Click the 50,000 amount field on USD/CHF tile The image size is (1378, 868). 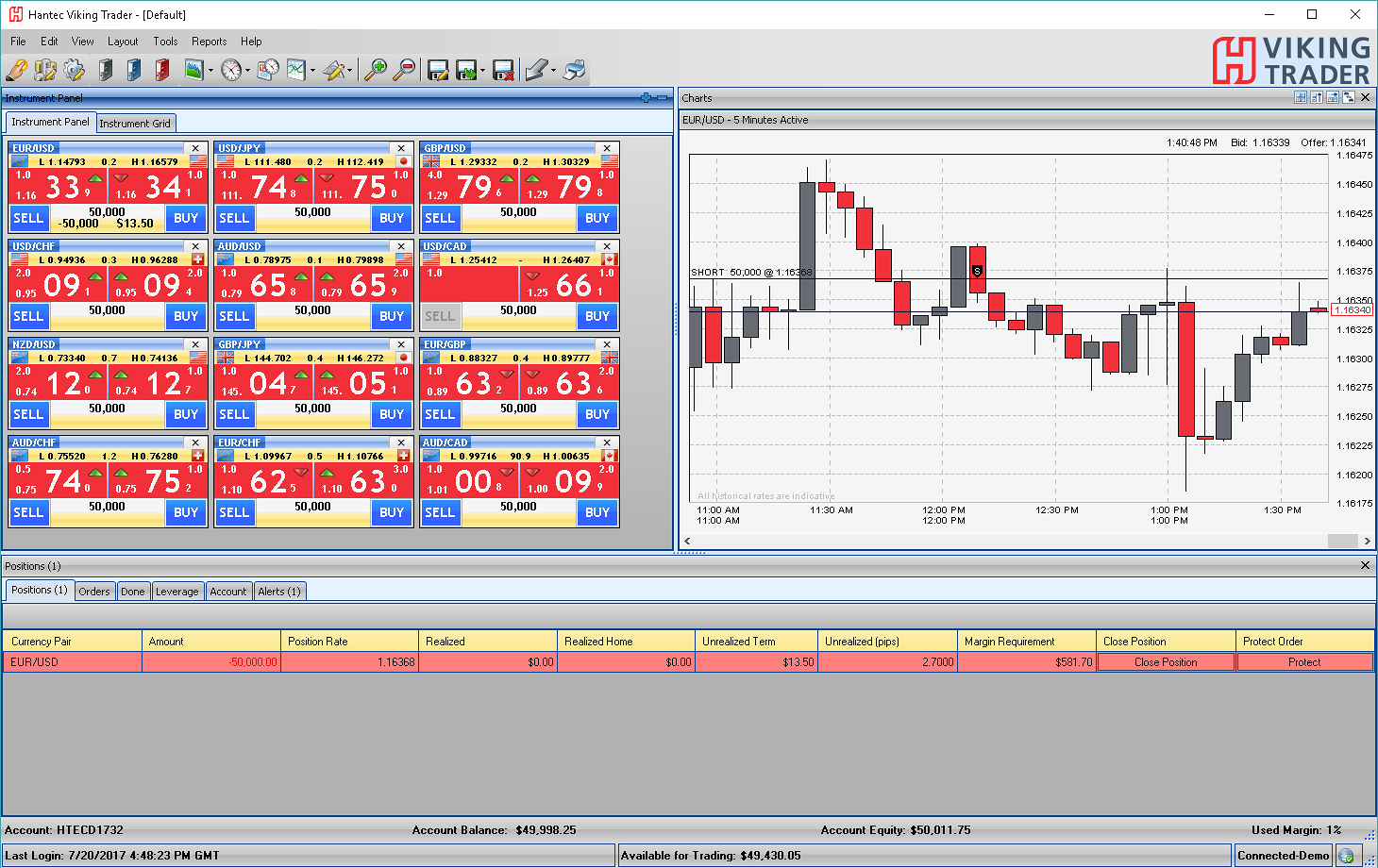107,310
